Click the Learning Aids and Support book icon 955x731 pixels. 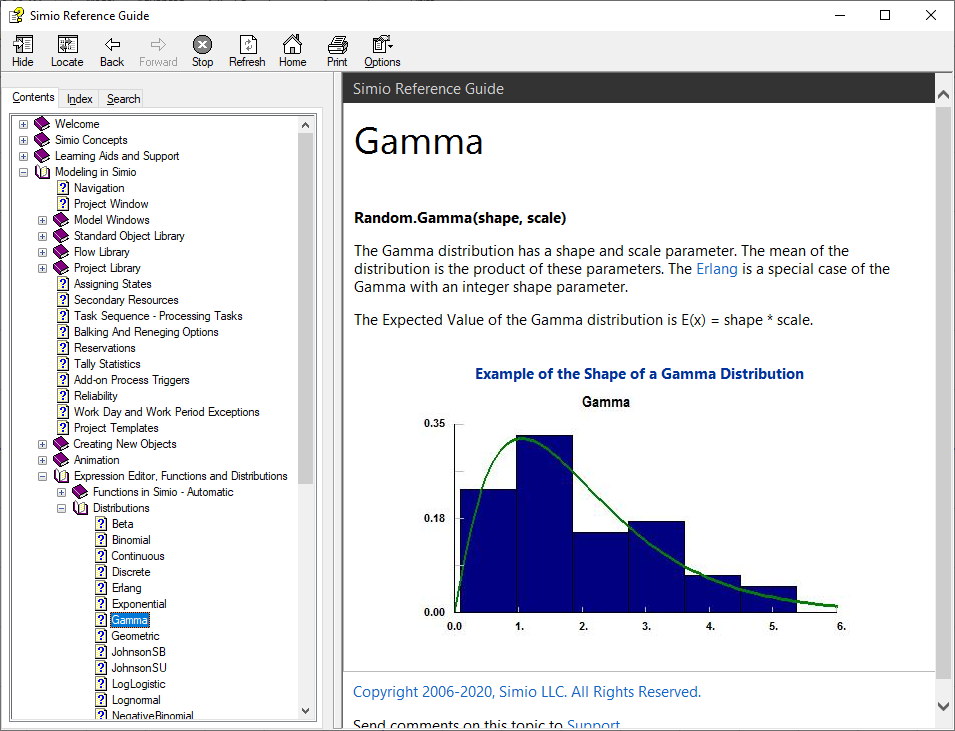point(42,155)
